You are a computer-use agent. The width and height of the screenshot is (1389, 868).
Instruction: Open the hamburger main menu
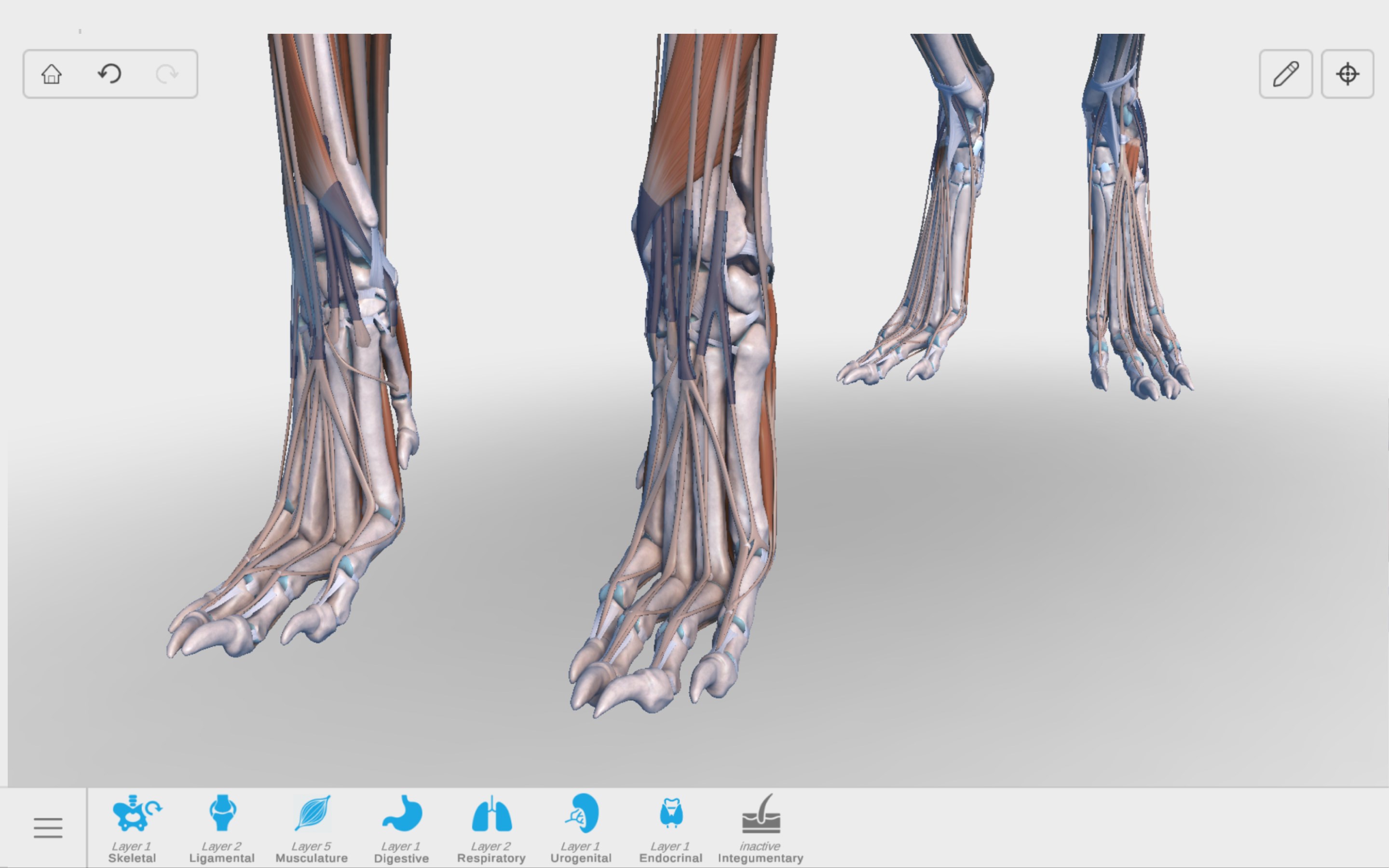(48, 828)
